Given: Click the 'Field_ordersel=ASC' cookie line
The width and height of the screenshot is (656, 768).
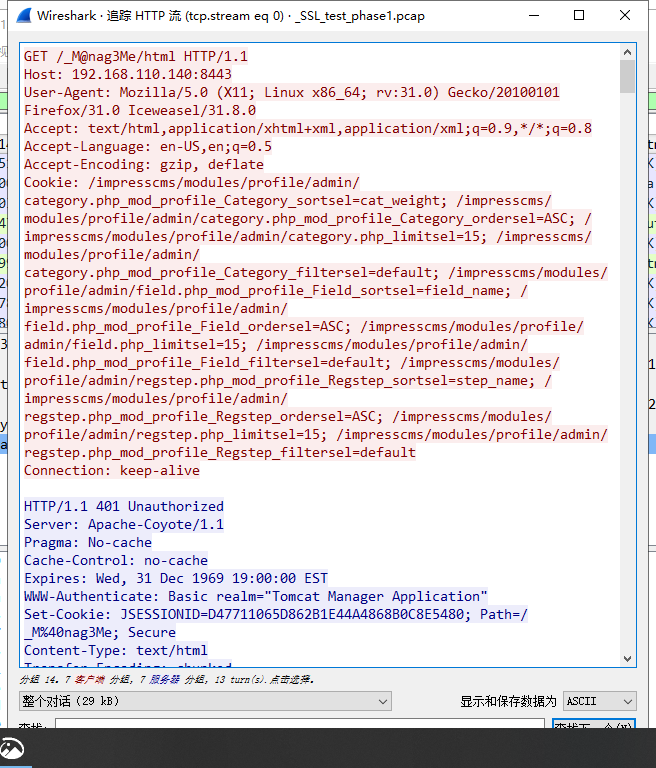Looking at the screenshot, I should coord(304,327).
